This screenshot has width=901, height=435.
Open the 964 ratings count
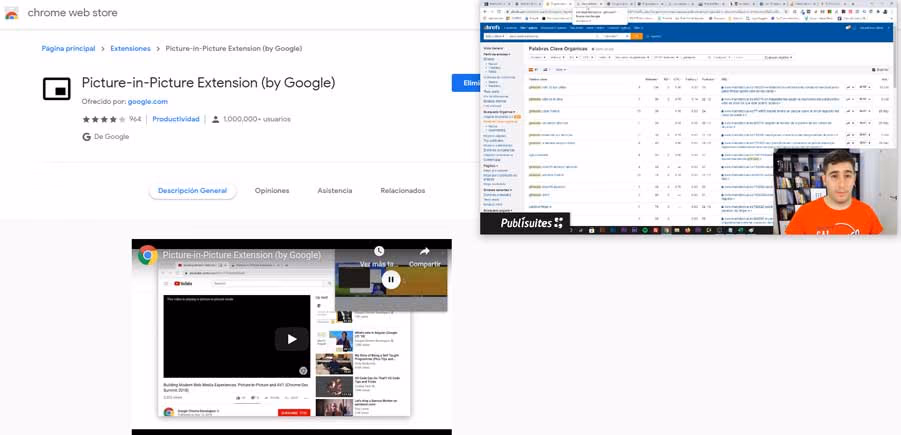click(x=135, y=120)
